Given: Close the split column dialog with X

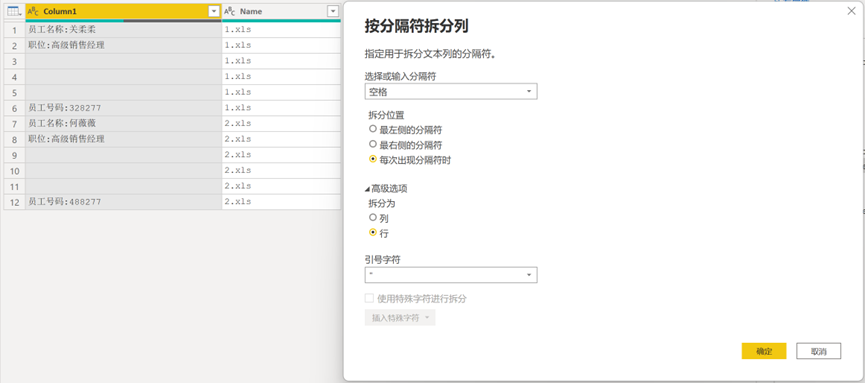Looking at the screenshot, I should point(851,10).
